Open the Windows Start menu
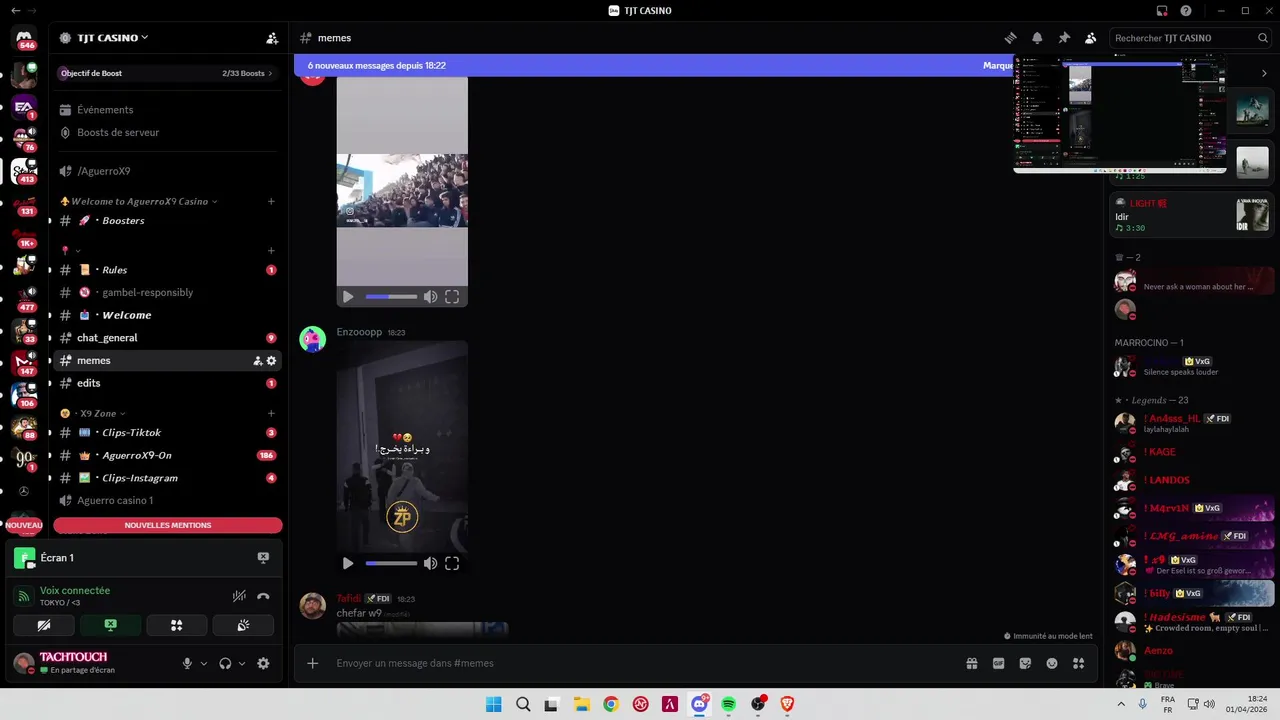Image resolution: width=1280 pixels, height=720 pixels. [494, 704]
